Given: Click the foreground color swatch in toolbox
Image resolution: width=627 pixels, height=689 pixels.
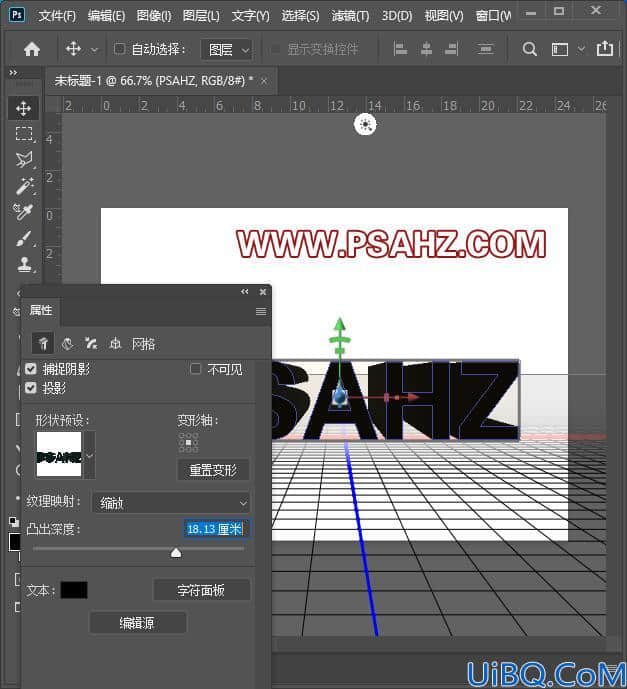Looking at the screenshot, I should [14, 542].
